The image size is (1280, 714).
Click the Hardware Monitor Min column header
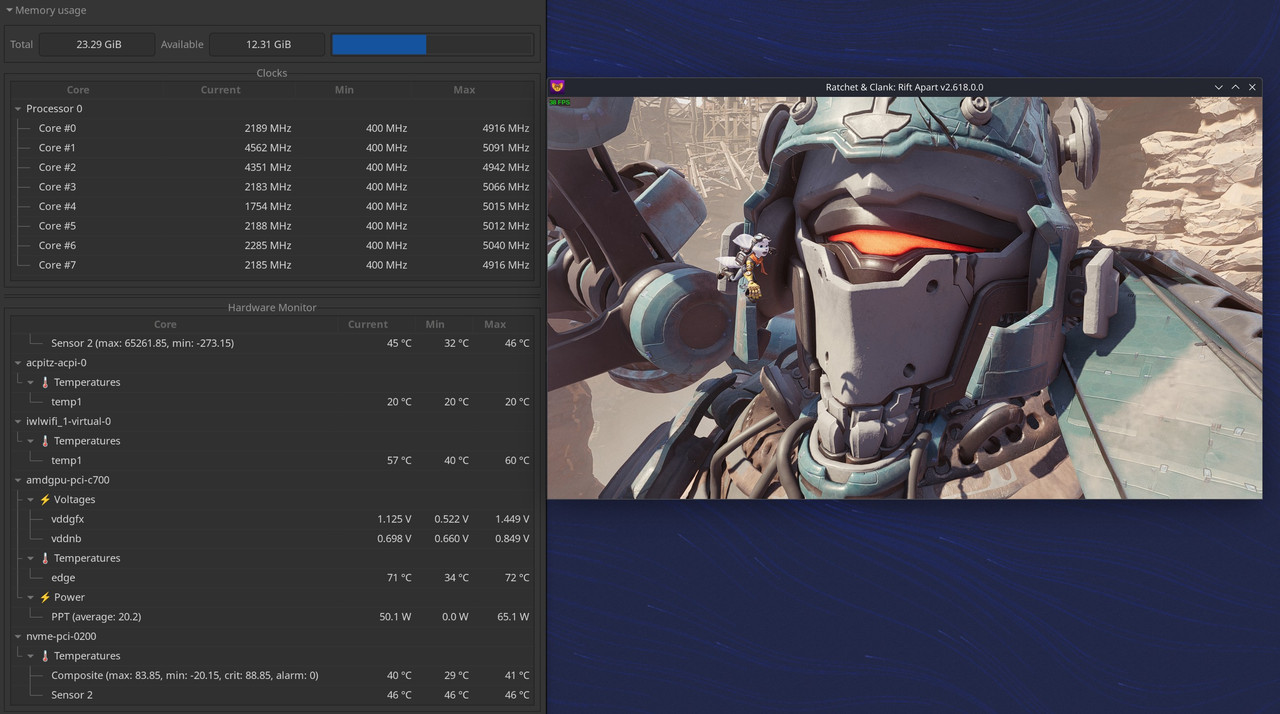(x=435, y=324)
